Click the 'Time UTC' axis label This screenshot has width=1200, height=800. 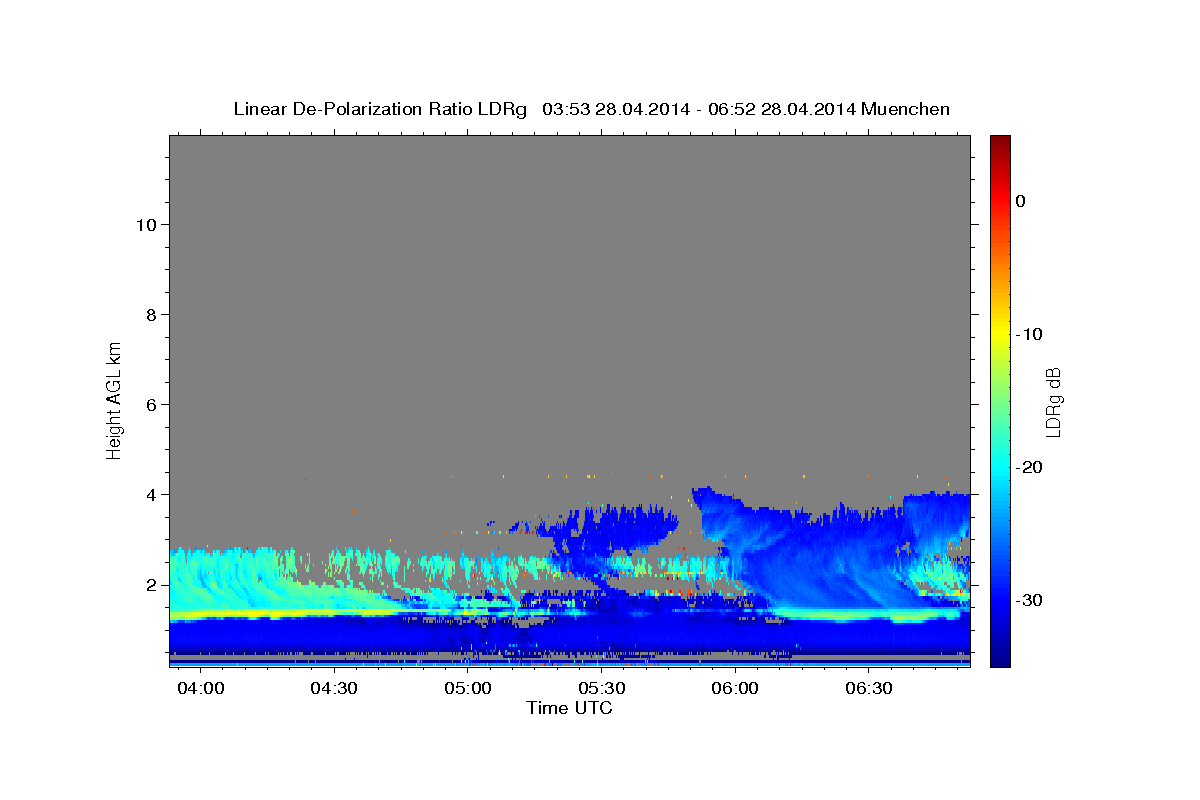(x=569, y=708)
